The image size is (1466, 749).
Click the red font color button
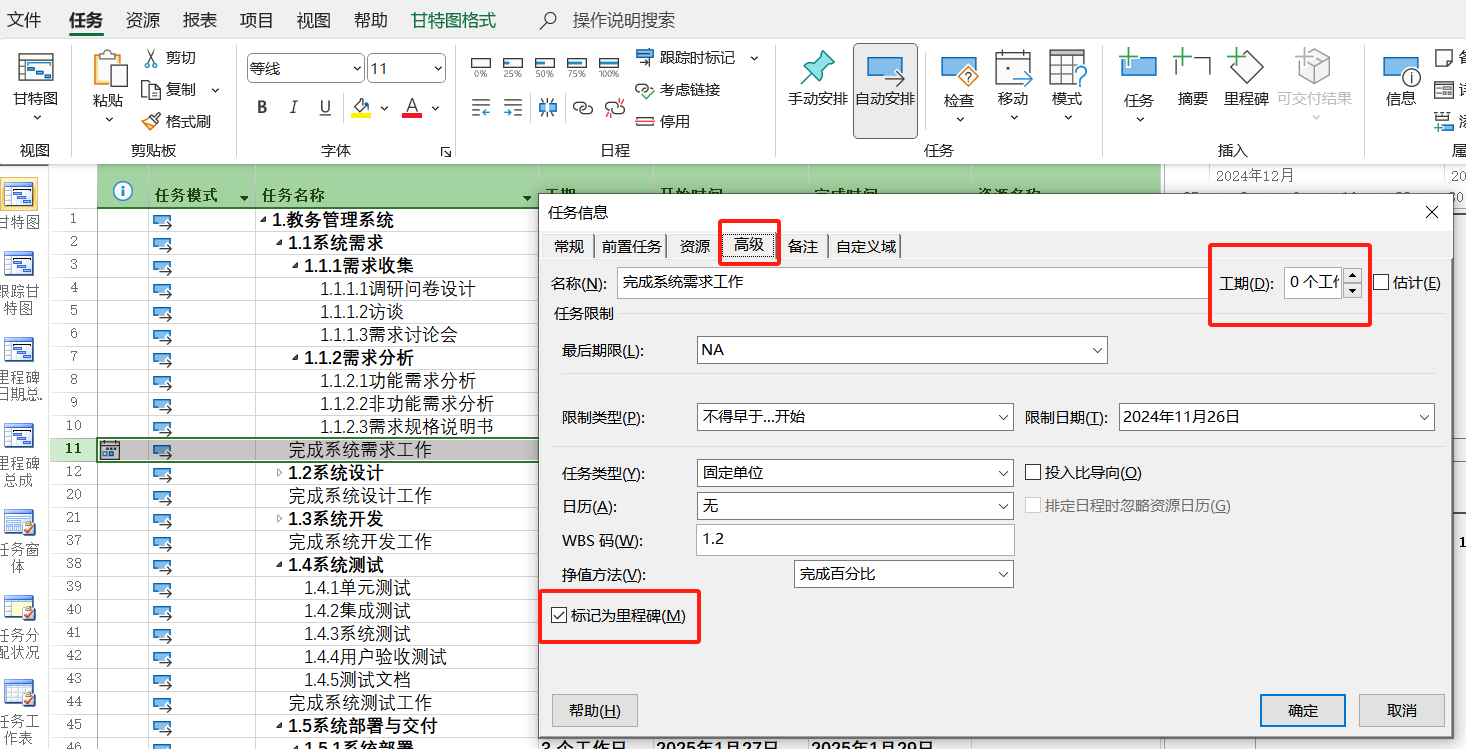click(412, 107)
